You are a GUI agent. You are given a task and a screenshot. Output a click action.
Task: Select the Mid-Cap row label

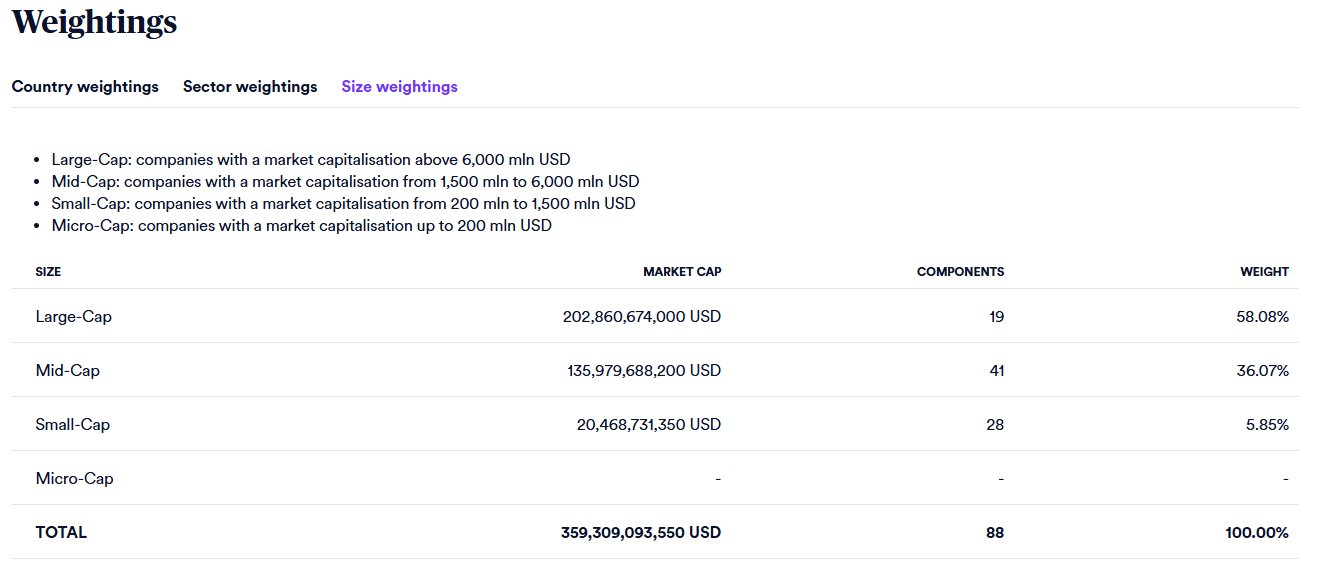click(68, 371)
